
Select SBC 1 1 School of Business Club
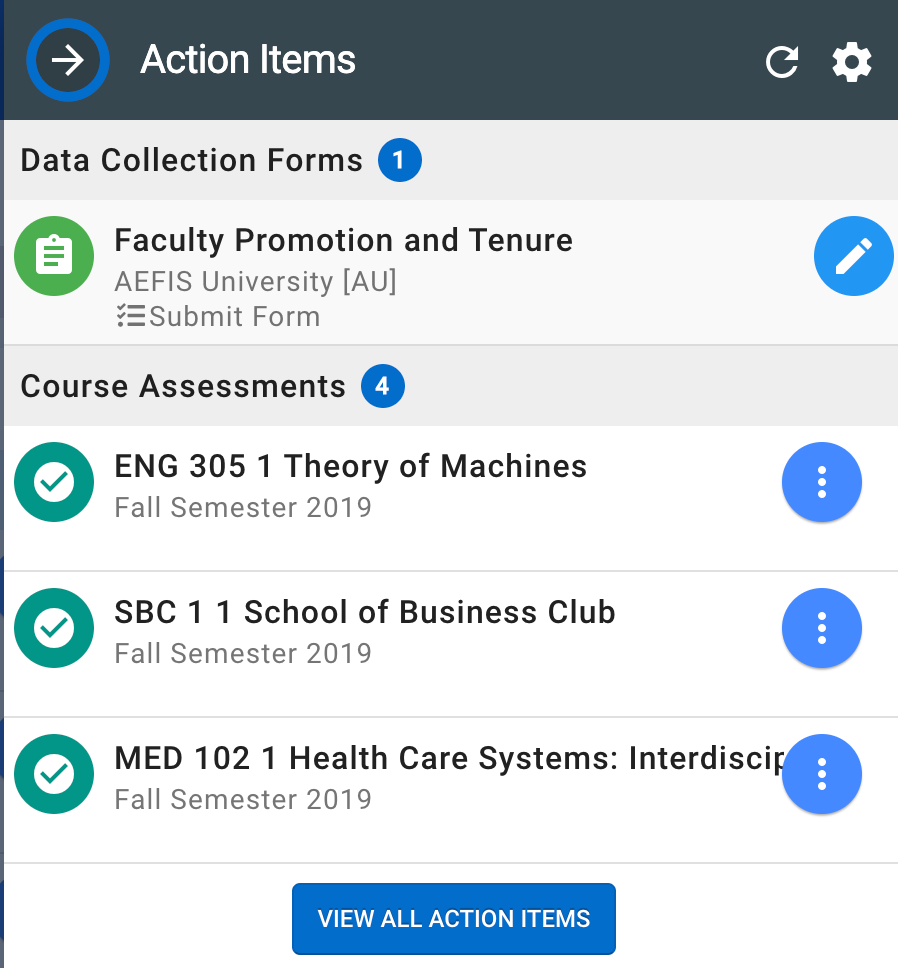(365, 613)
